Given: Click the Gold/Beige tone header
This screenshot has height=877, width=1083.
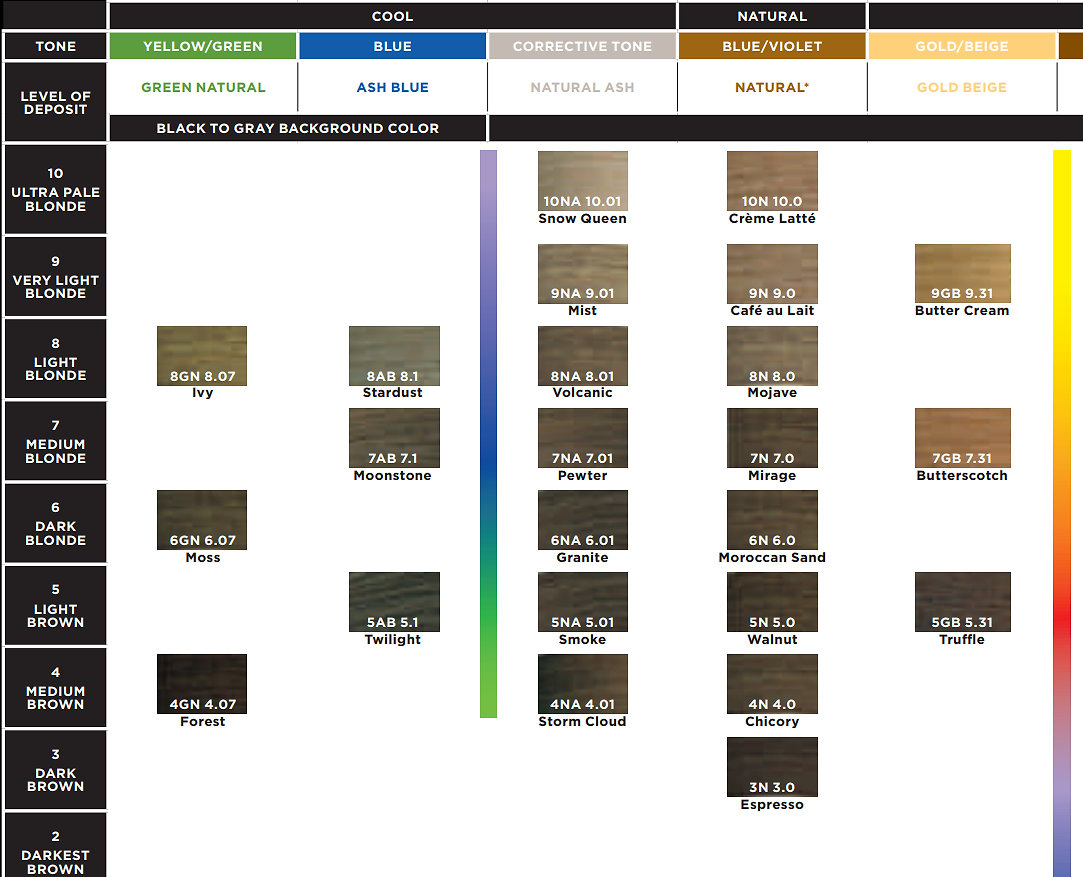Looking at the screenshot, I should (x=961, y=46).
